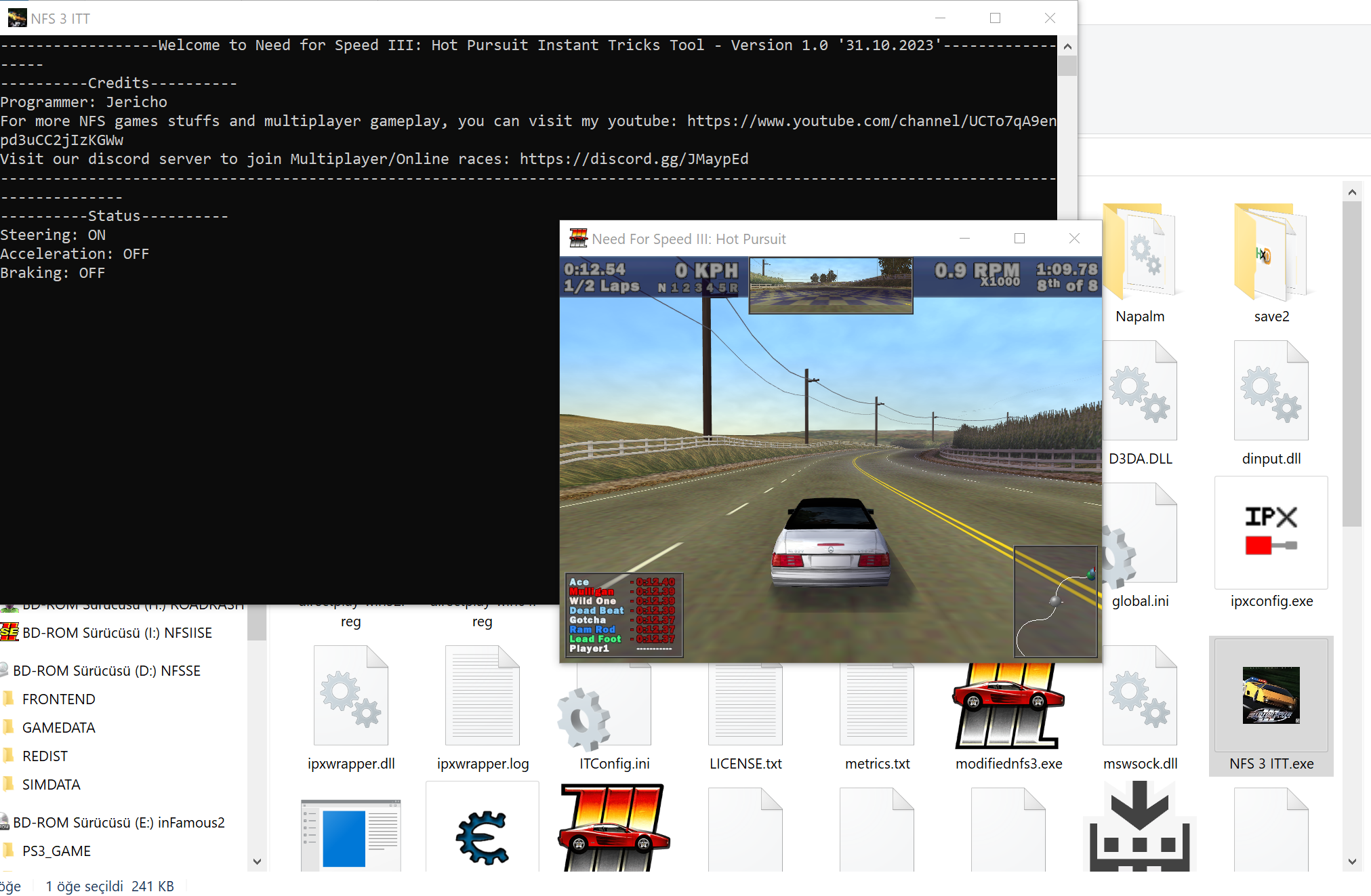Viewport: 1371px width, 896px height.
Task: Click the discord.gg/JMaypEd link text
Action: click(634, 159)
